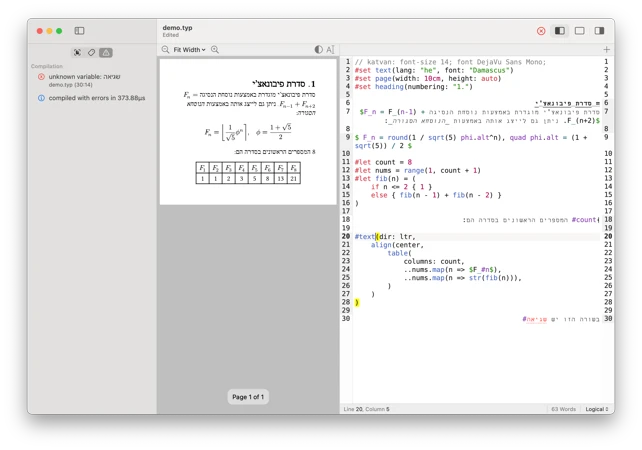Click the 'Compilation' section header

(x=47, y=66)
